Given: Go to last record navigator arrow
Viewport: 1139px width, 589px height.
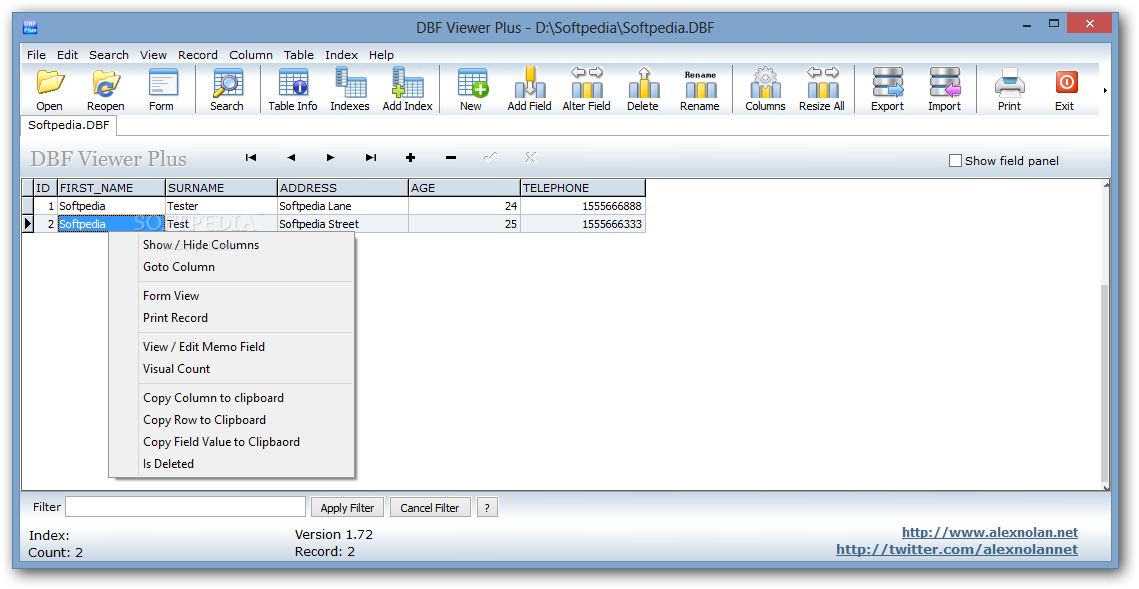Looking at the screenshot, I should [370, 158].
